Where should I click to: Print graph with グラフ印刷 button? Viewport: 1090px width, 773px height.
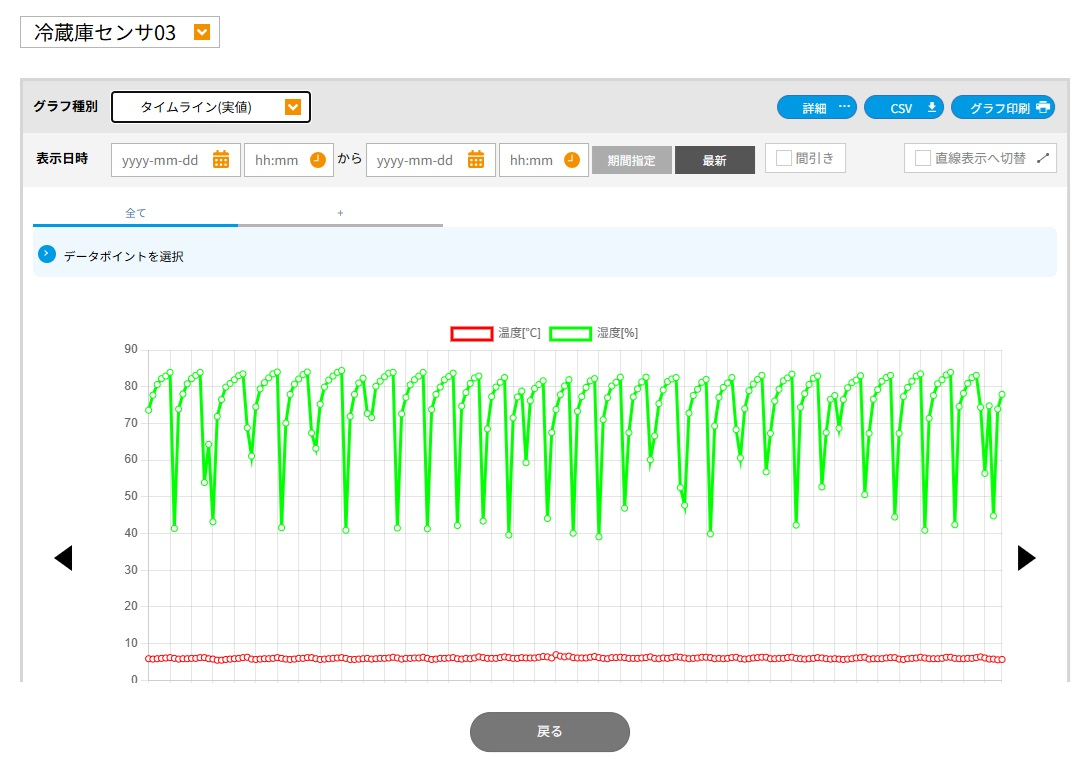(x=1002, y=108)
